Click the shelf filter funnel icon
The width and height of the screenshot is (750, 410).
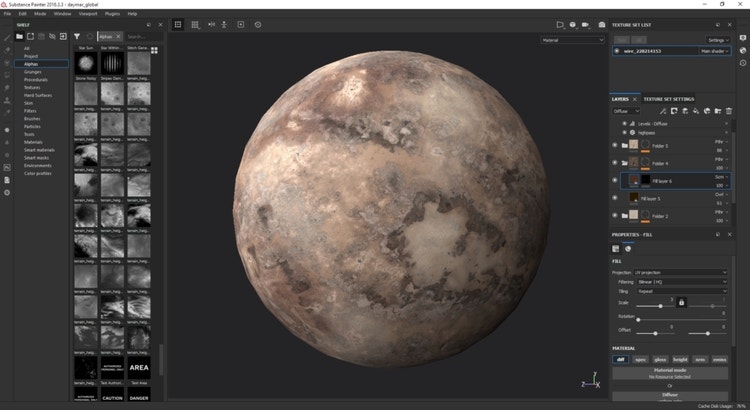coord(77,36)
